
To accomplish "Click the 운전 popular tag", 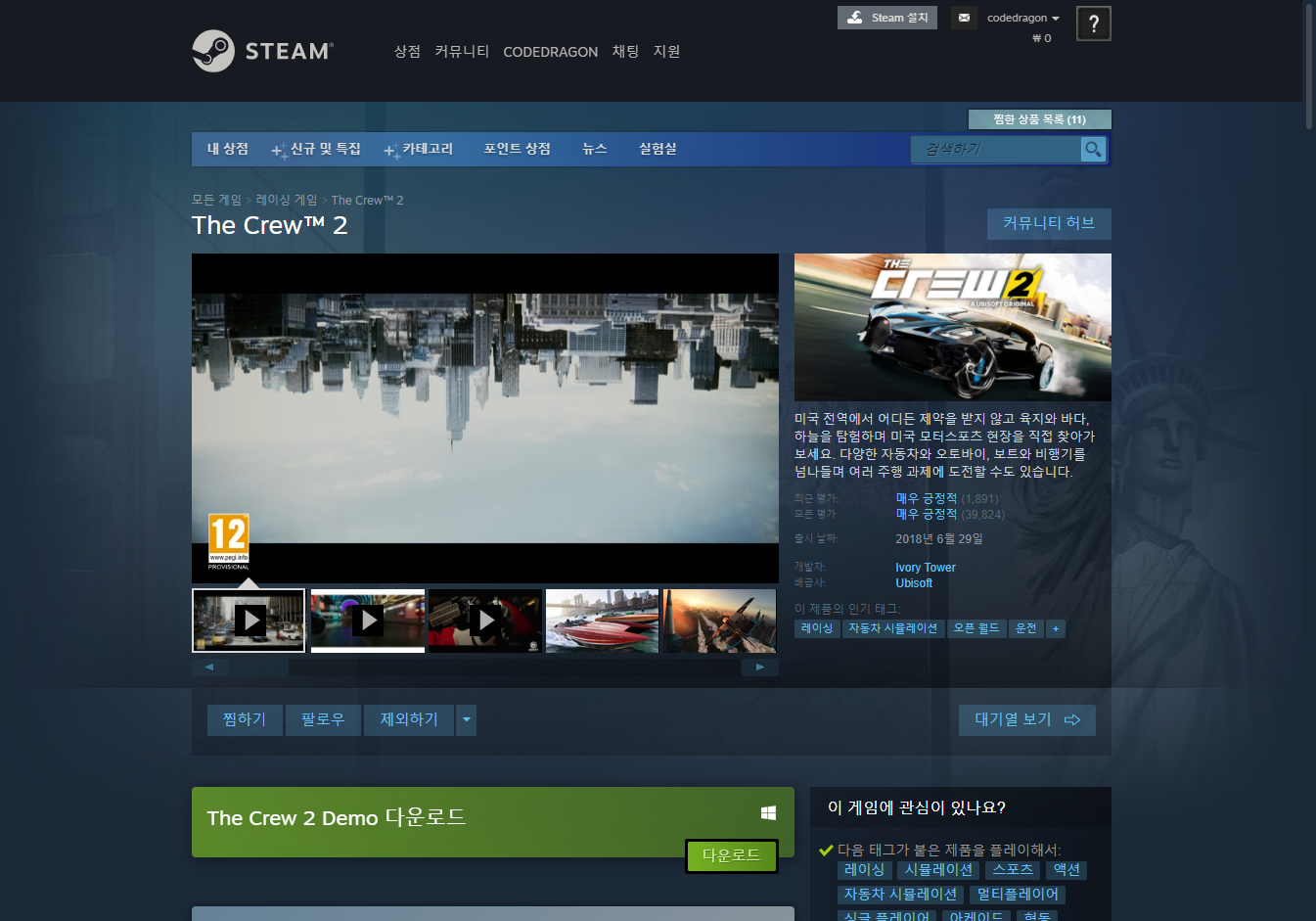I will coord(1026,628).
